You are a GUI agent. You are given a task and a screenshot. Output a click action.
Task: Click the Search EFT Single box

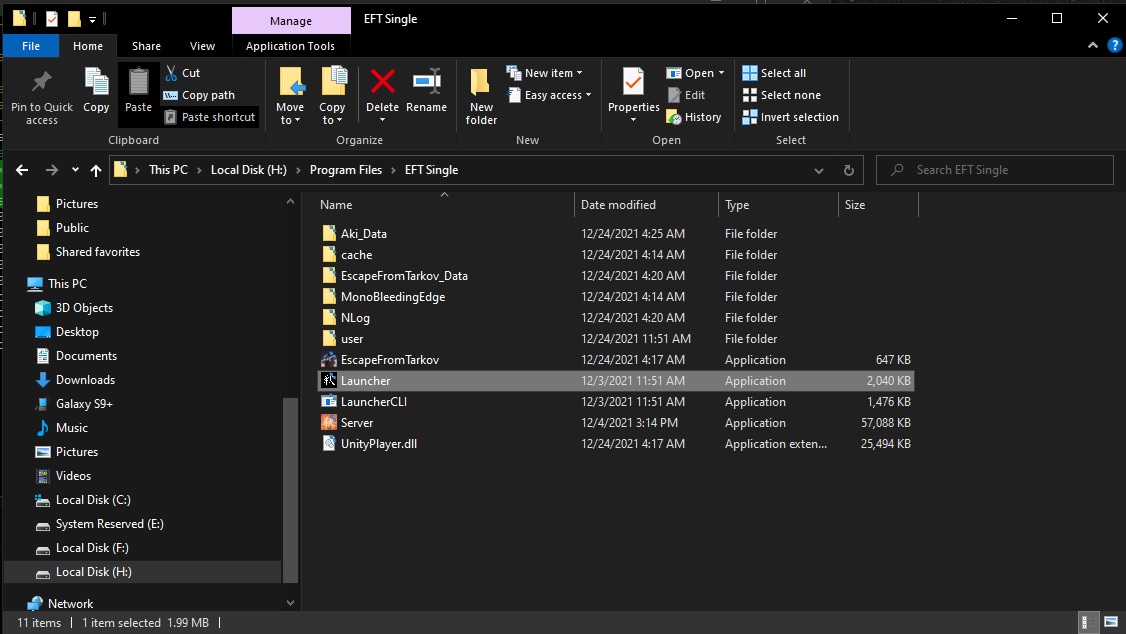pos(995,170)
